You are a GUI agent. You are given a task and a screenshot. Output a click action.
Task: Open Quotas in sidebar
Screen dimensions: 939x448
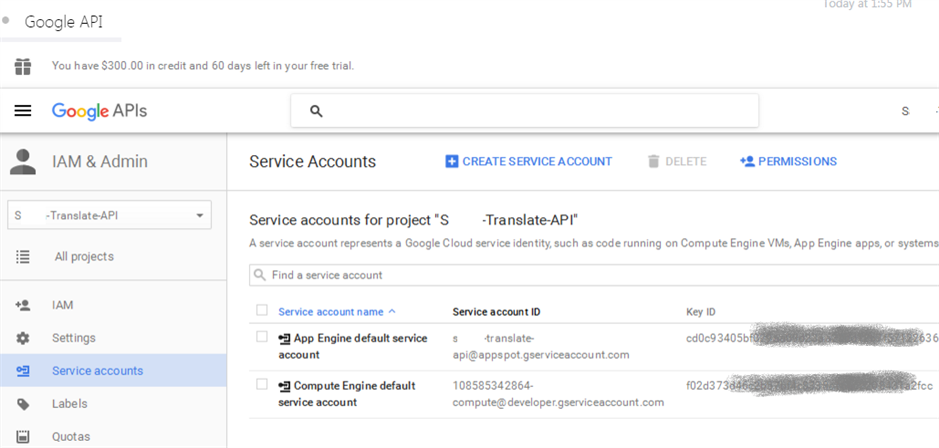(71, 437)
